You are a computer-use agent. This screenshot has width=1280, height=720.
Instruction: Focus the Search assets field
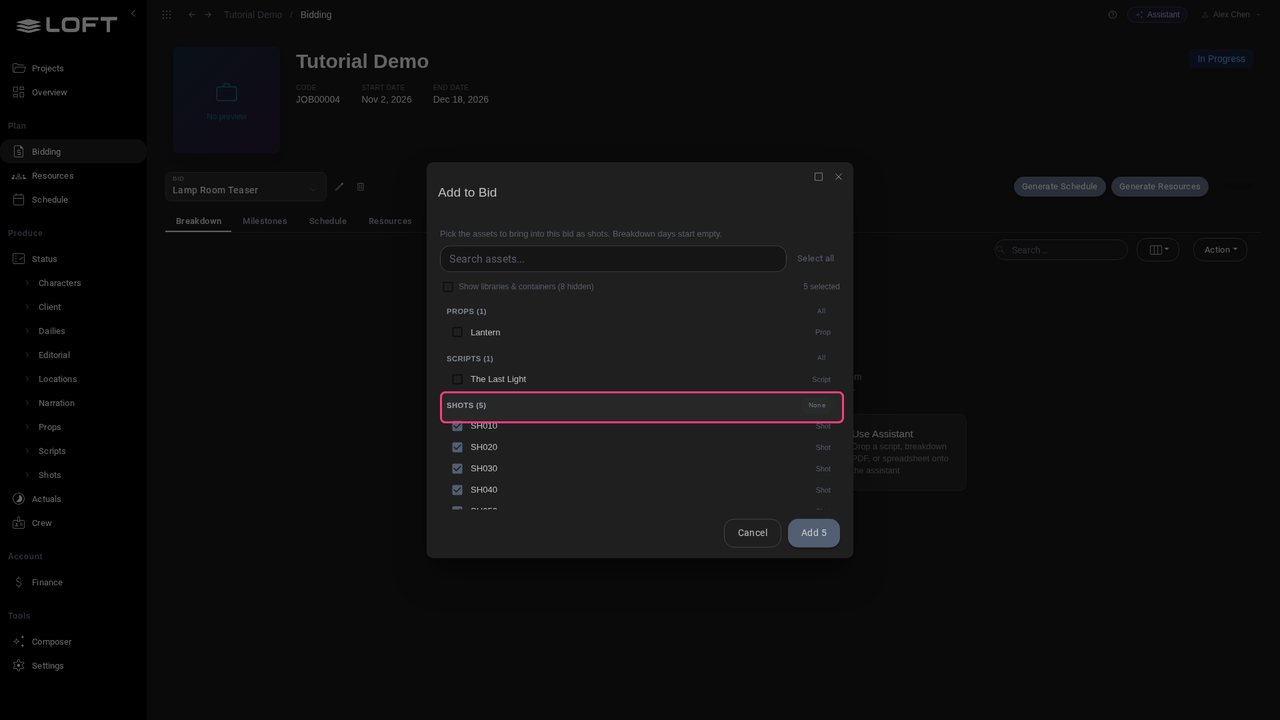[613, 259]
